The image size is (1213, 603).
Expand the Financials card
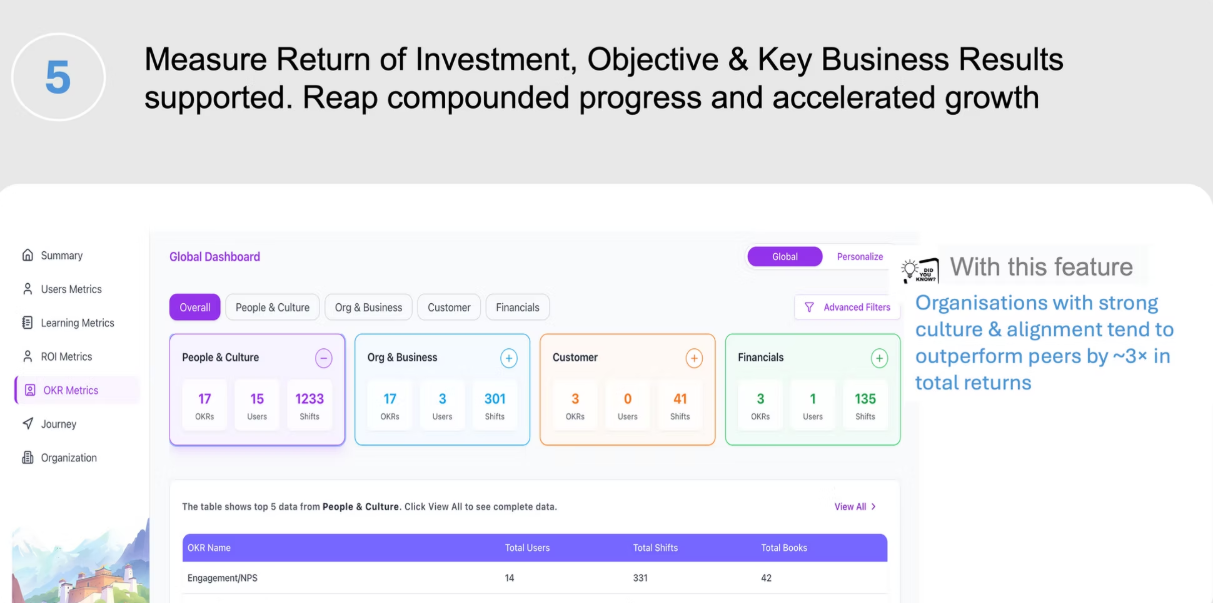coord(879,358)
